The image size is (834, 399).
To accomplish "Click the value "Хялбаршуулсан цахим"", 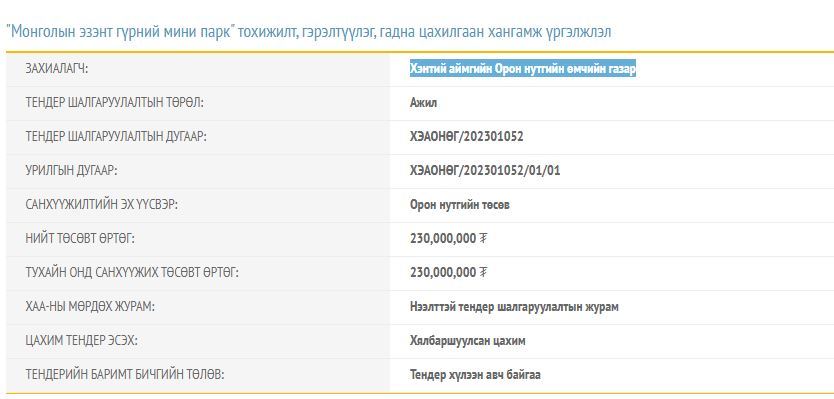I will pyautogui.click(x=468, y=341).
